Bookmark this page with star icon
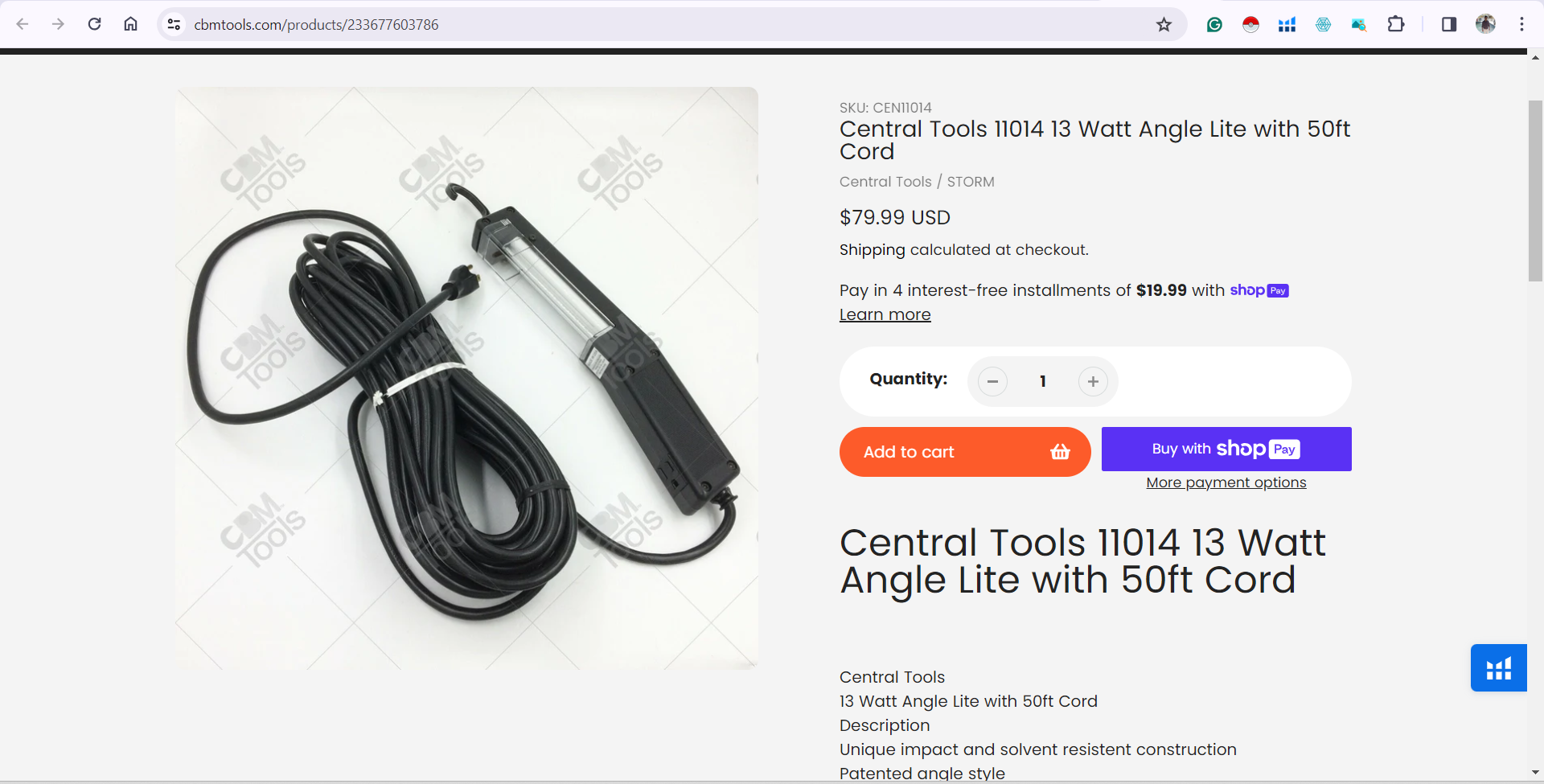The image size is (1544, 784). (1164, 24)
